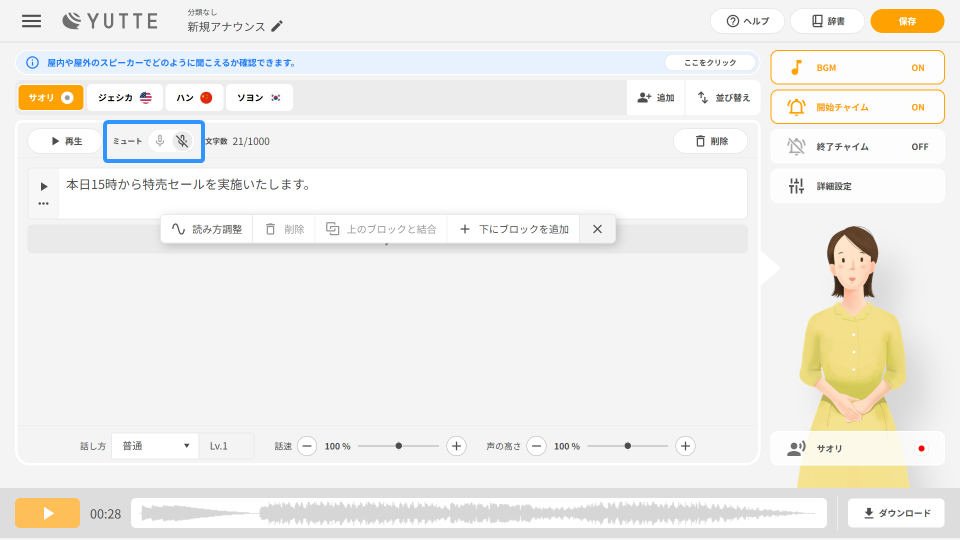This screenshot has height=540, width=960.
Task: Click the muted microphone icon
Action: [x=181, y=141]
